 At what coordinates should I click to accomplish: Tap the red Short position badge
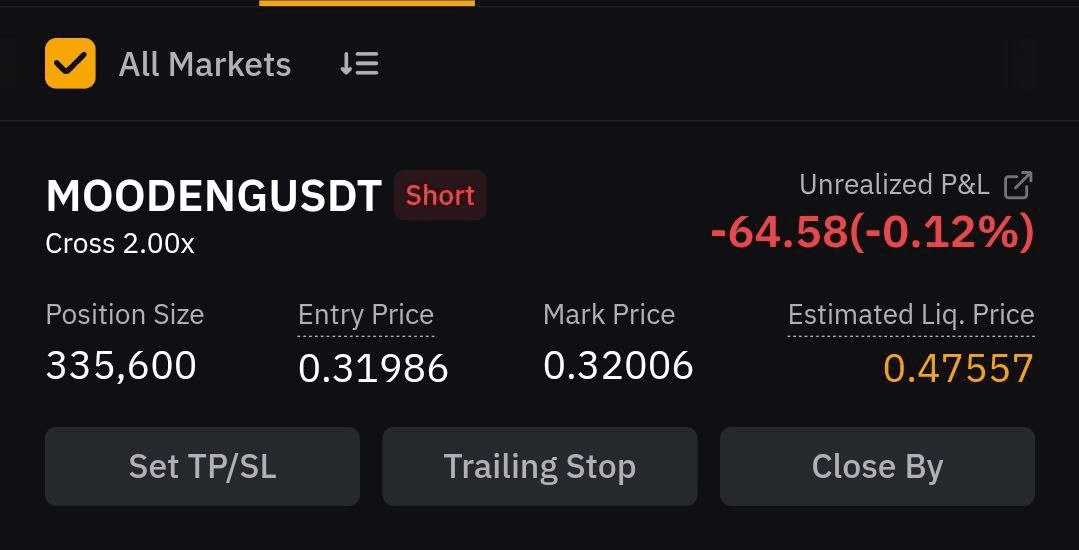coord(440,195)
